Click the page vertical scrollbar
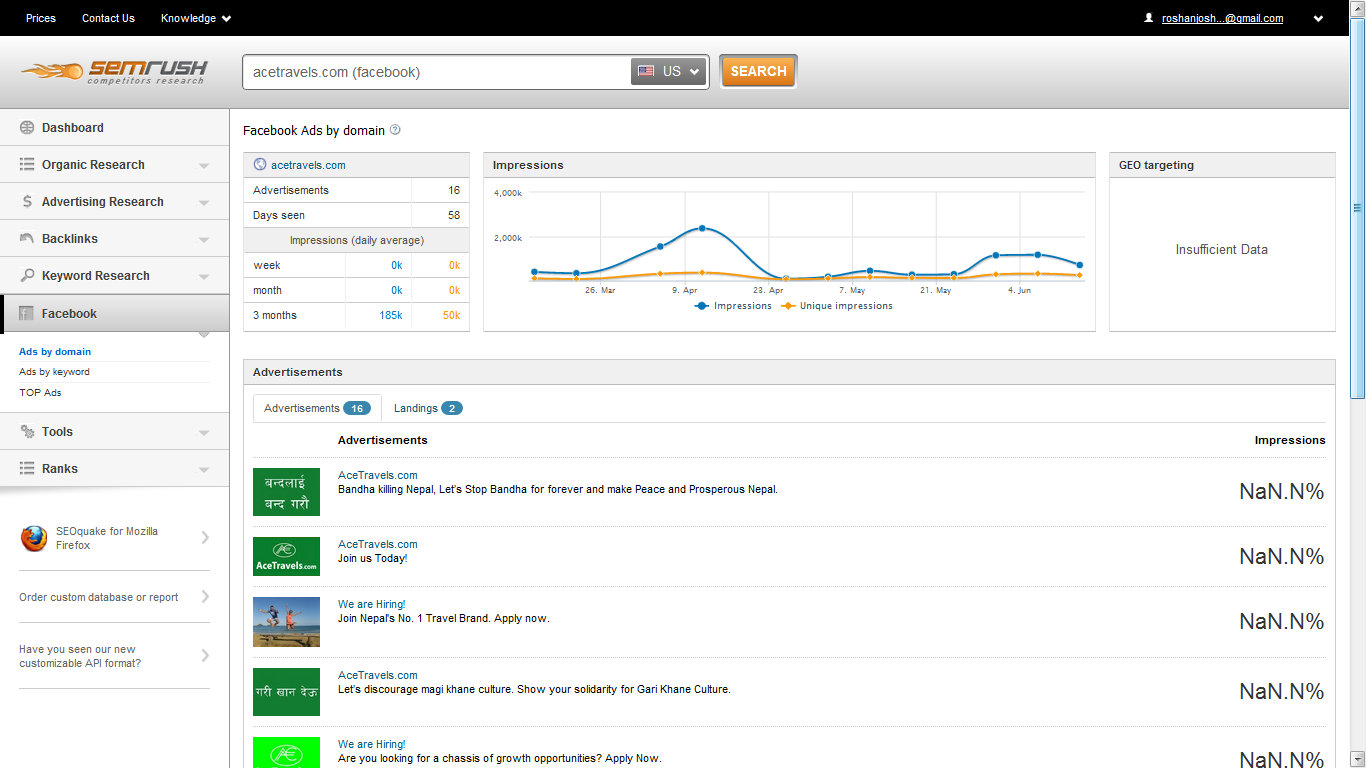Screen dimensions: 1366x768 1358,207
